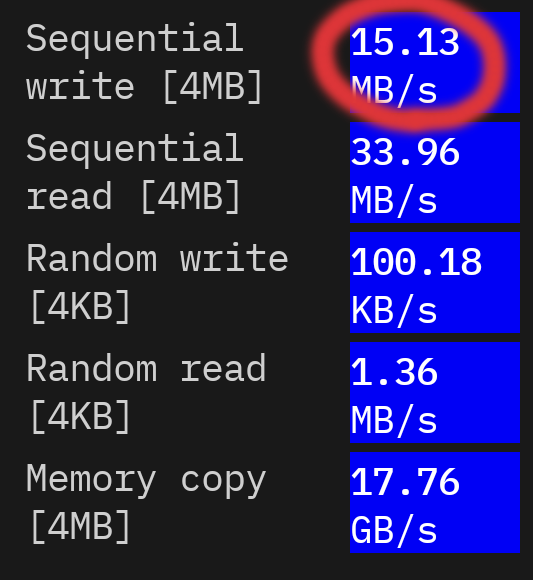The image size is (533, 580).
Task: Click [4MB] under Sequential write
Action: coord(212,87)
